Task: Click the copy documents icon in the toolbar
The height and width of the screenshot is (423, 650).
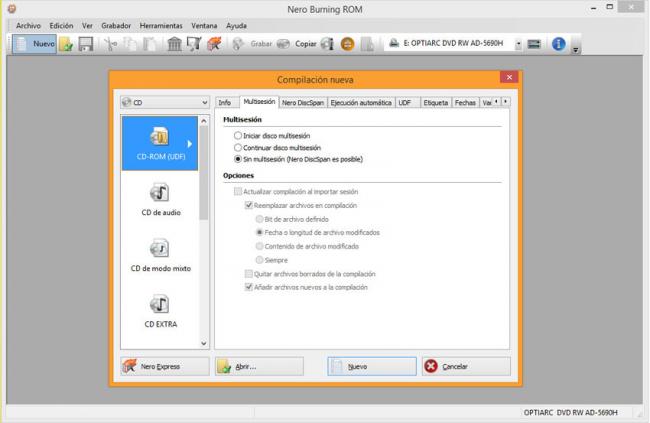Action: (x=130, y=44)
